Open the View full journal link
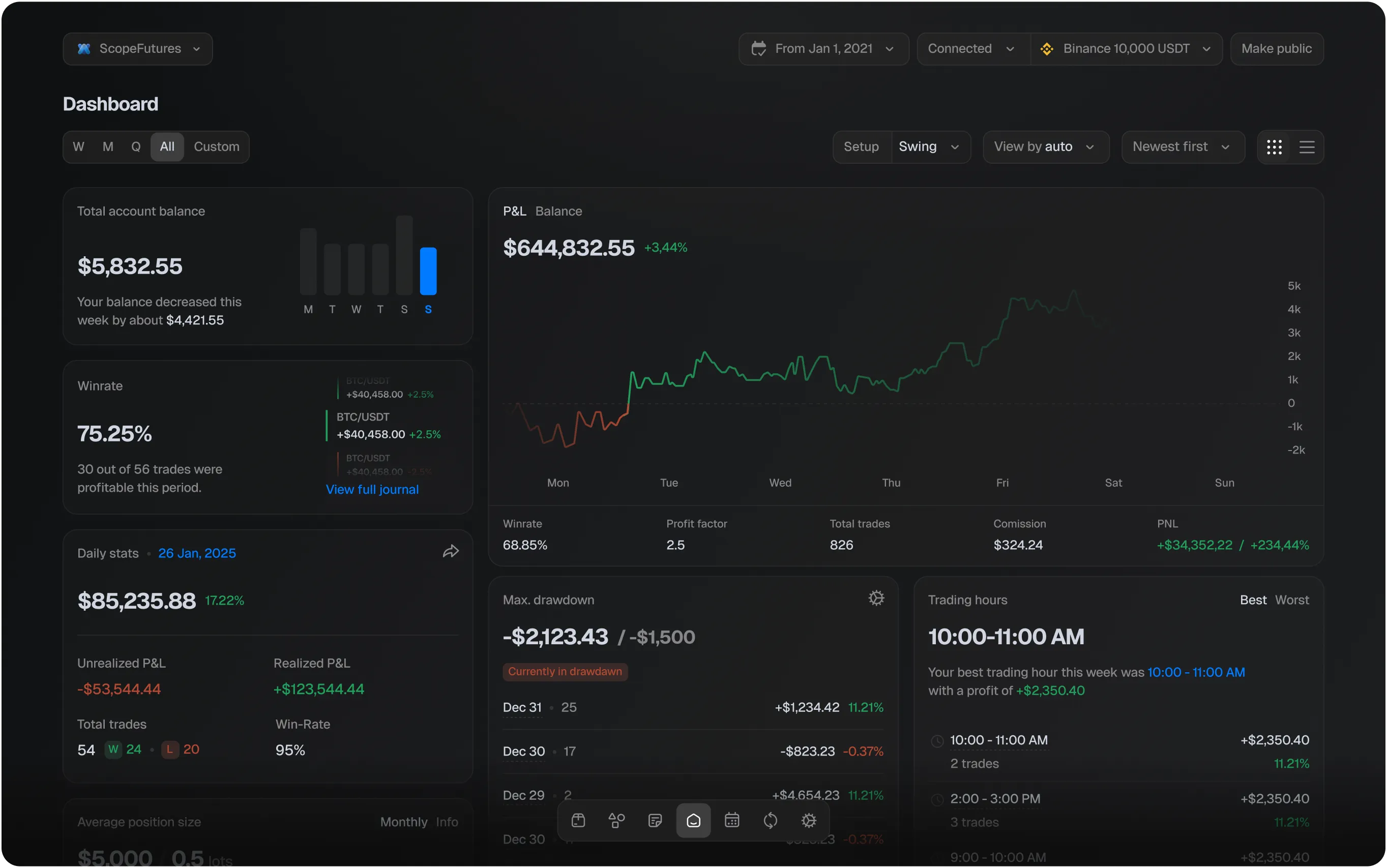1387x868 pixels. (372, 490)
